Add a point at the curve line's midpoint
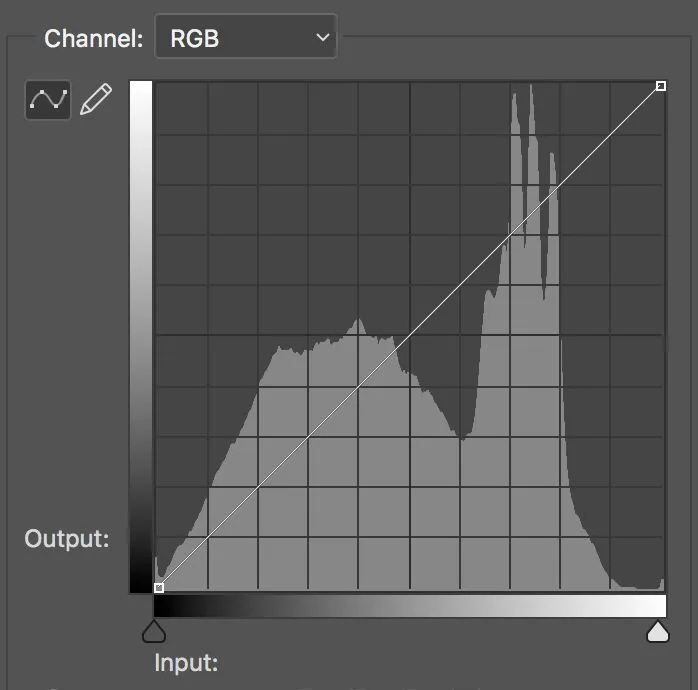698x690 pixels. click(x=409, y=337)
